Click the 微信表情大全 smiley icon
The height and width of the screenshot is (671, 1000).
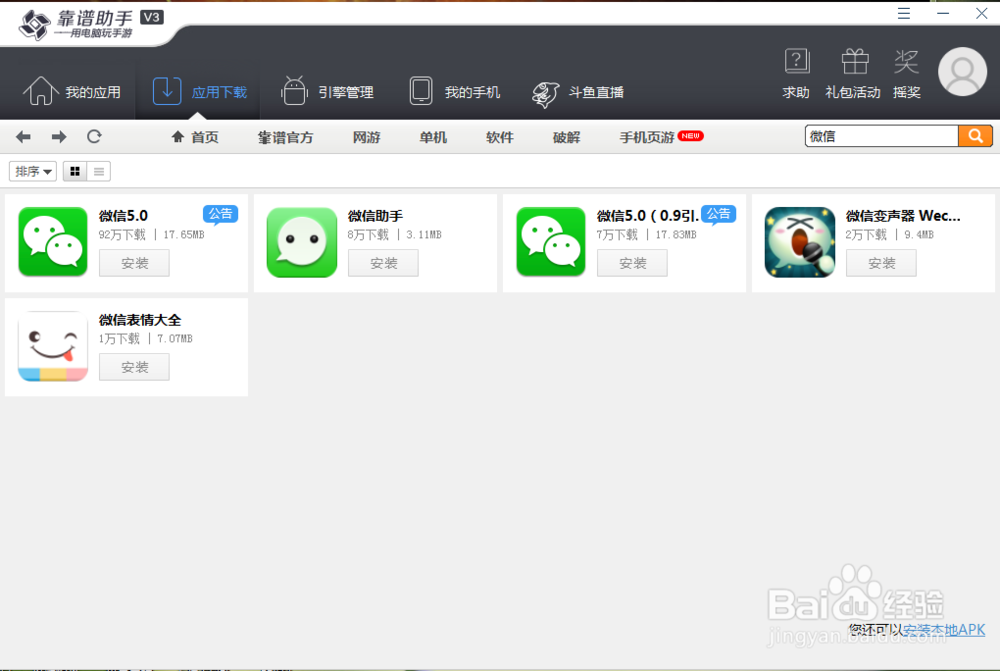[x=53, y=346]
